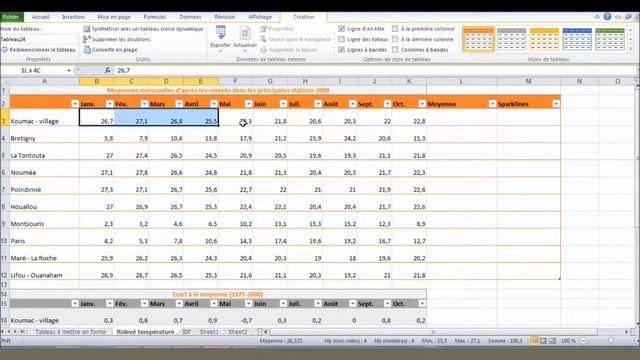The width and height of the screenshot is (640, 360).
Task: Click the table name field Tableau24
Action: (x=38, y=39)
